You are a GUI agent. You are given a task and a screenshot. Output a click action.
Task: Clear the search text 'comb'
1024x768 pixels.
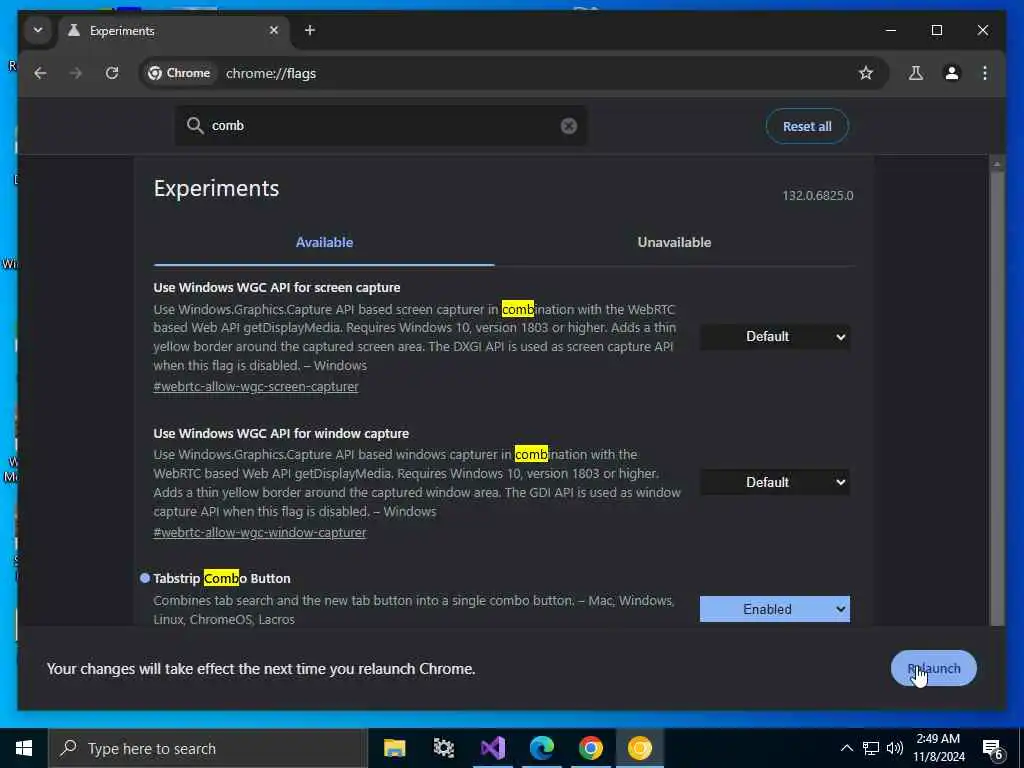point(569,125)
